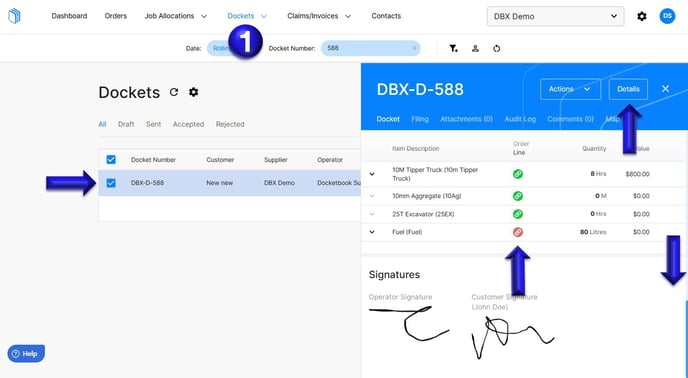Open the DS user avatar menu

[x=667, y=16]
